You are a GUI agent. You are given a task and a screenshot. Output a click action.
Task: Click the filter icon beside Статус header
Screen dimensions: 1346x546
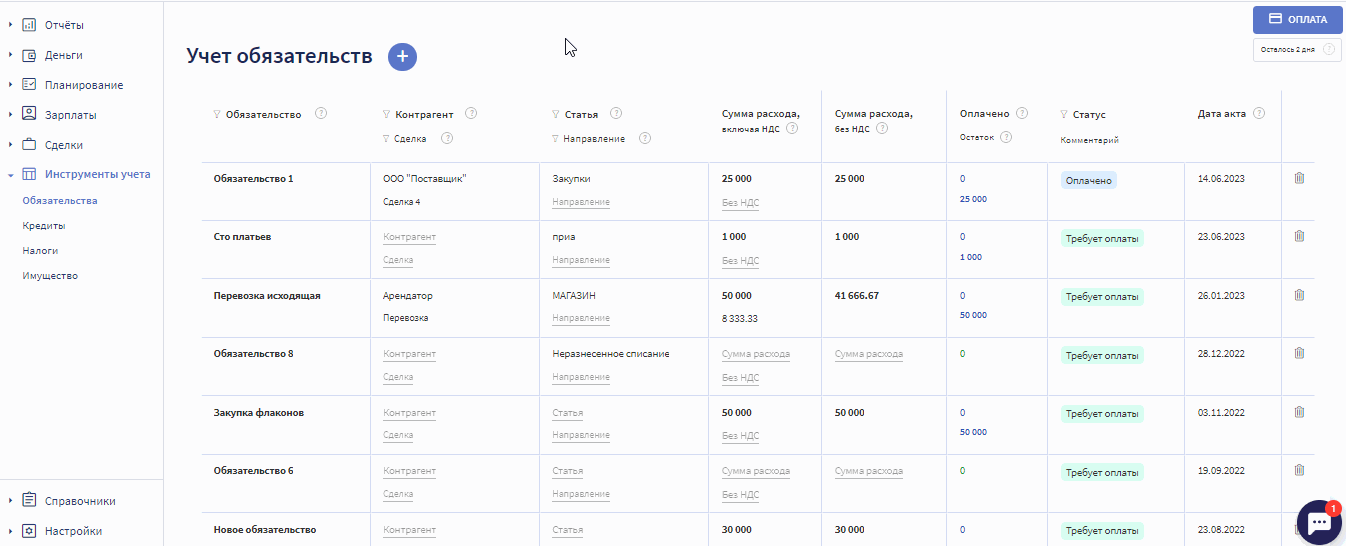pos(1064,115)
